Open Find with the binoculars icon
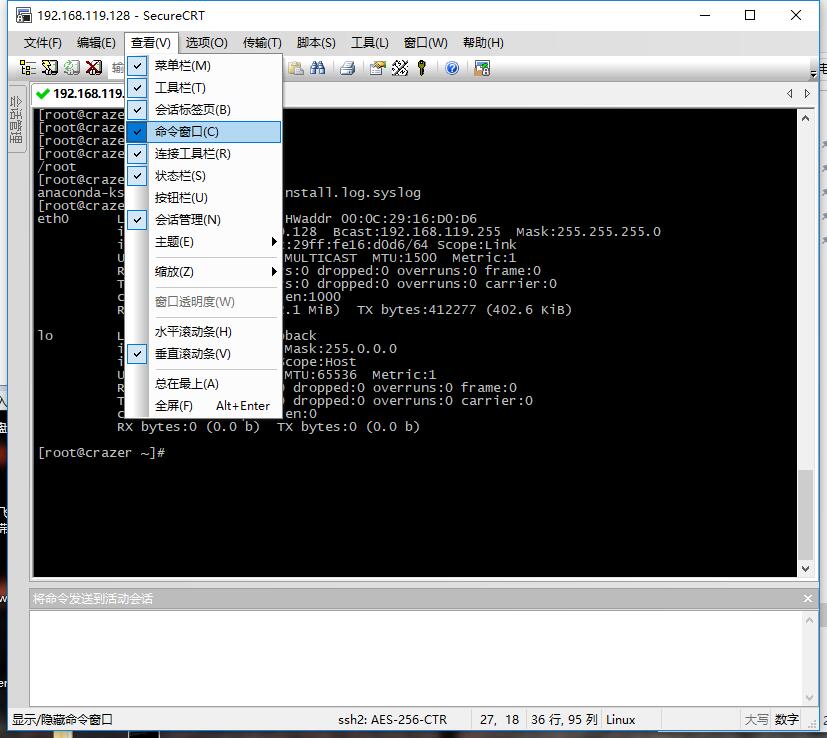The width and height of the screenshot is (827, 738). [318, 68]
